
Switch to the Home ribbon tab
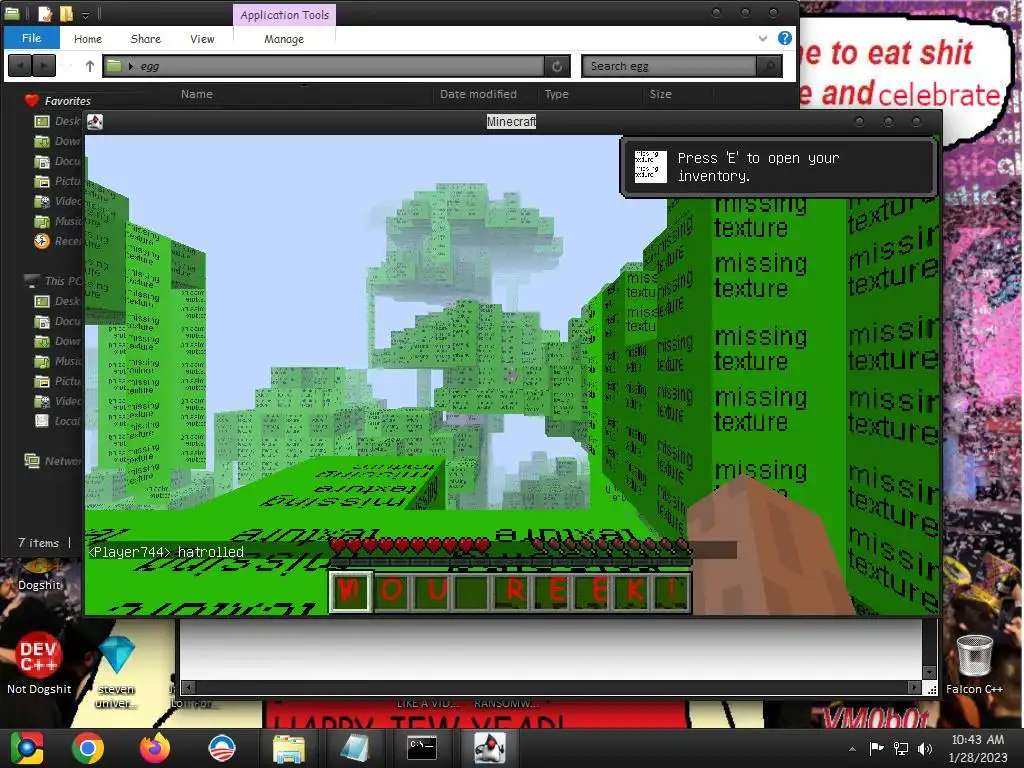(x=88, y=39)
